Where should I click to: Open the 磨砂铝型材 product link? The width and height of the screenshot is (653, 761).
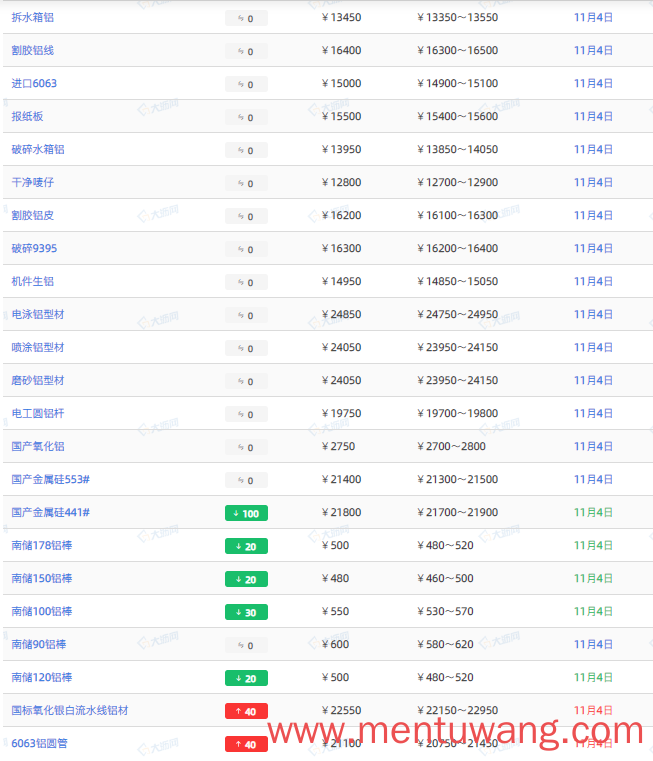38,380
